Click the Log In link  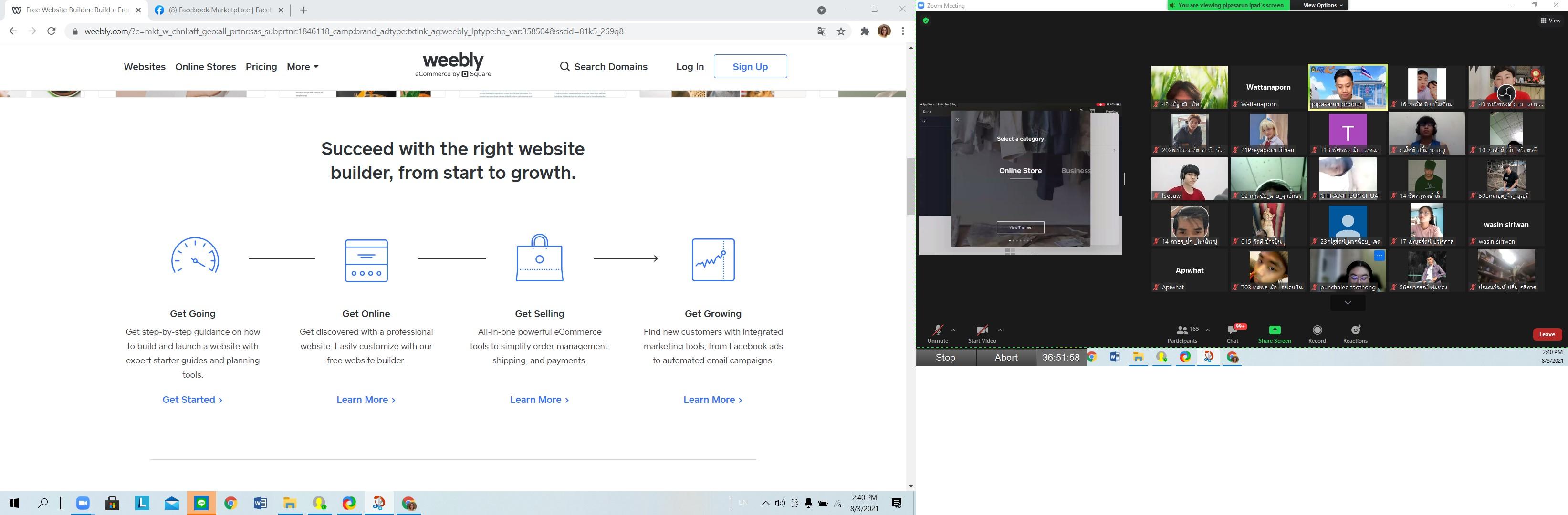690,67
